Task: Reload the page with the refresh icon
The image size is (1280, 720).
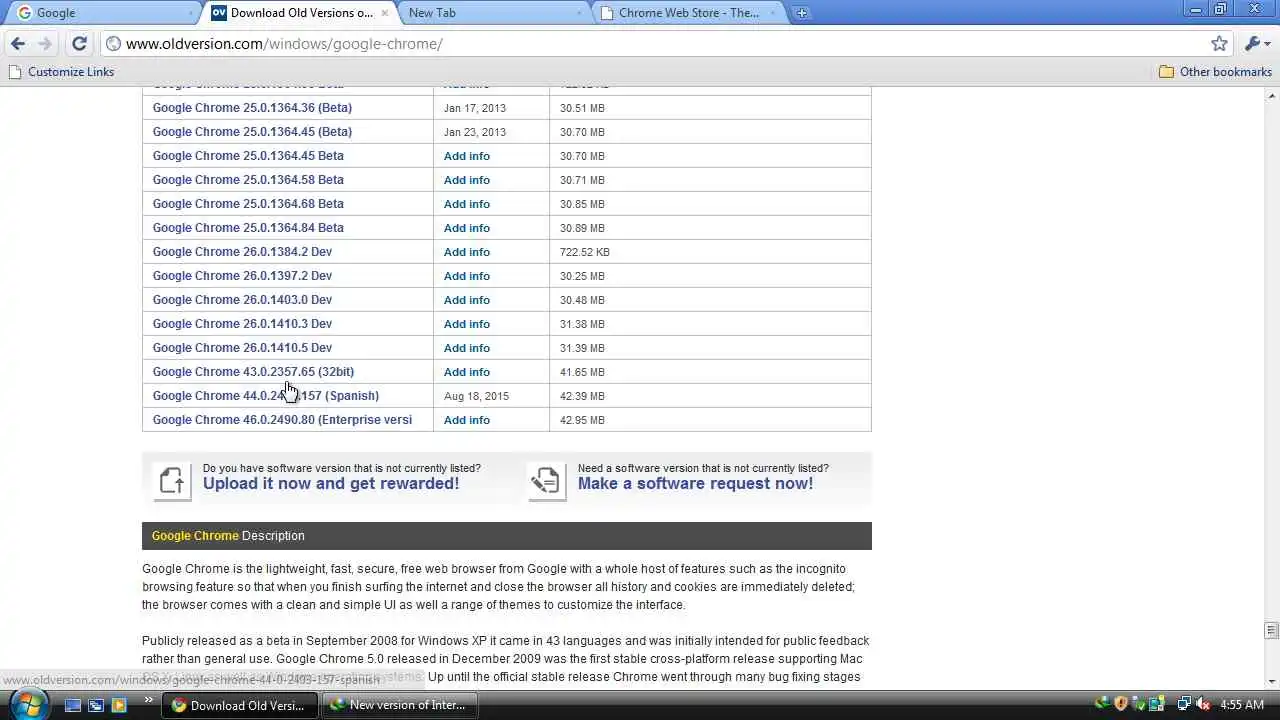Action: 80,44
